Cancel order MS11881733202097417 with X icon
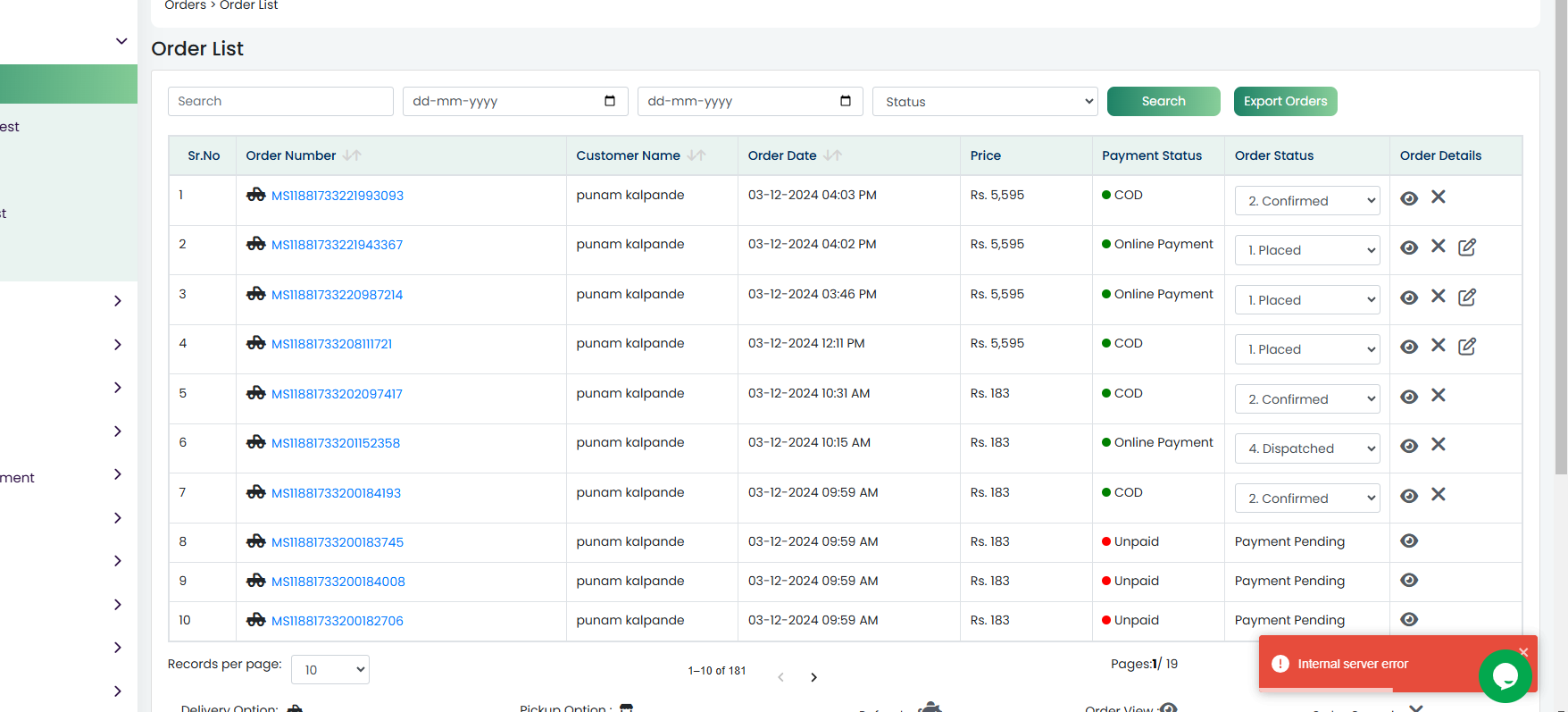This screenshot has height=712, width=1568. [1439, 395]
